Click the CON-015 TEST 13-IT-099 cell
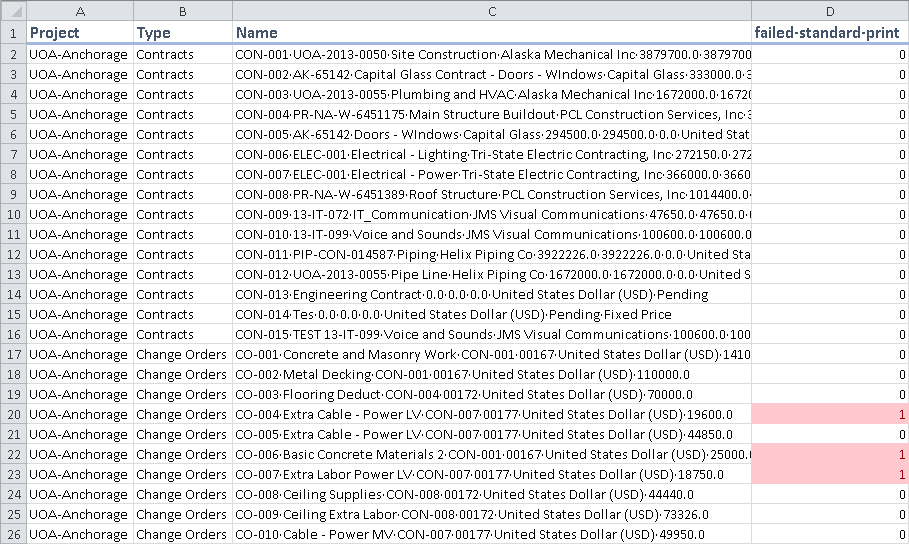The image size is (909, 544). 492,335
